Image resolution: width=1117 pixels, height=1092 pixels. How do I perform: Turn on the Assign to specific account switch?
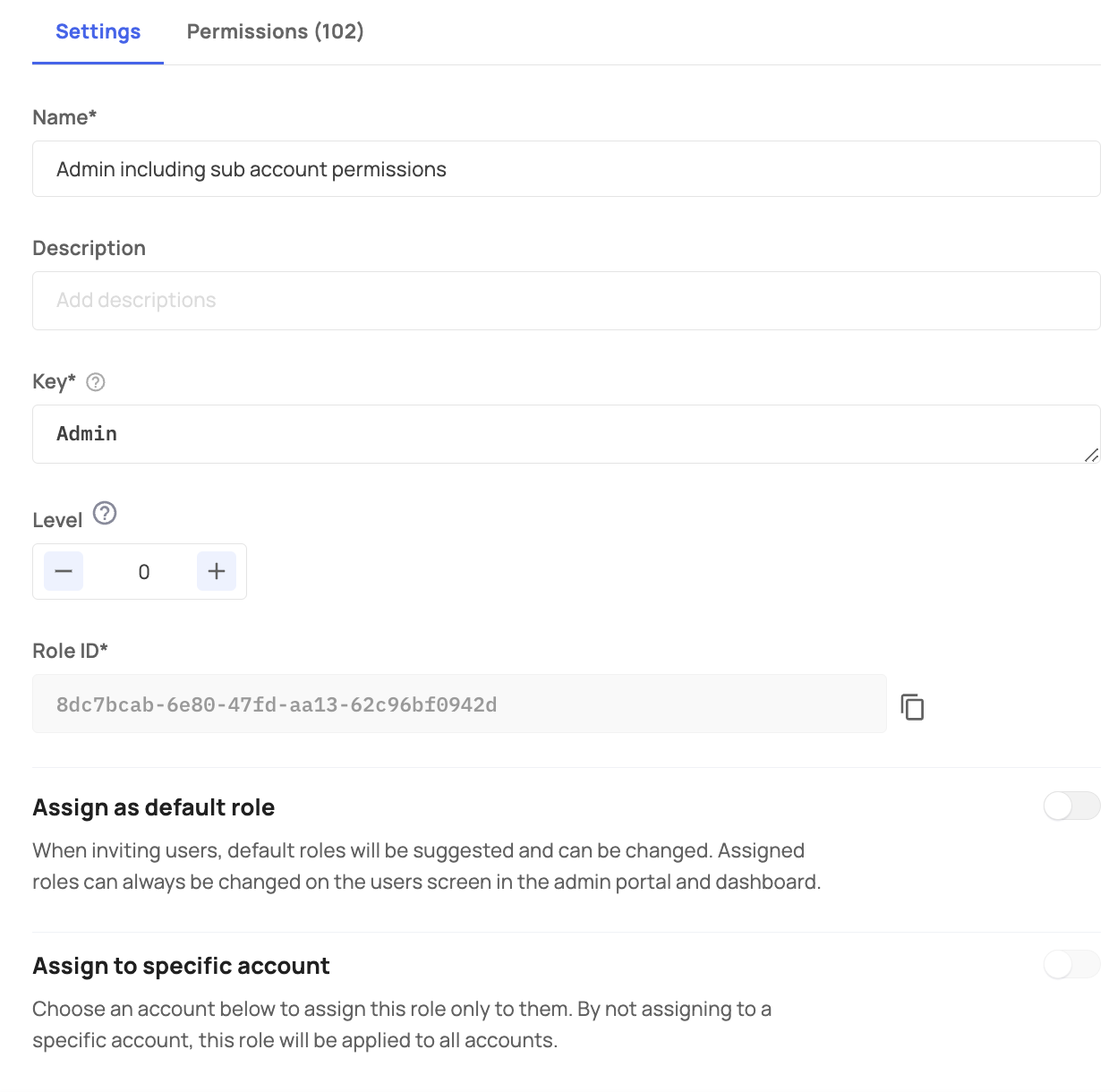point(1071,965)
